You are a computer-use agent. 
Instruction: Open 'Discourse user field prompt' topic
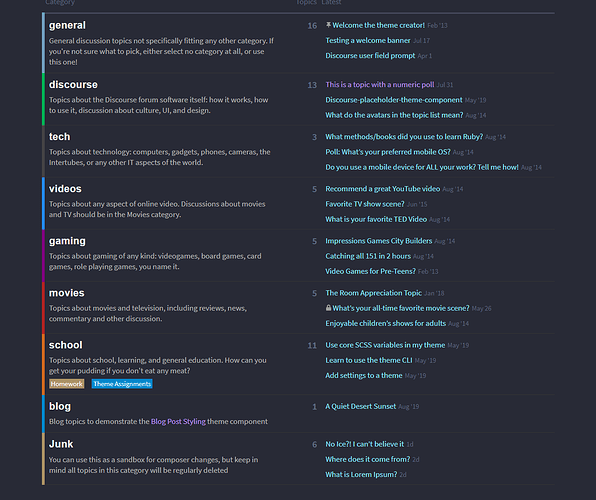tap(370, 56)
